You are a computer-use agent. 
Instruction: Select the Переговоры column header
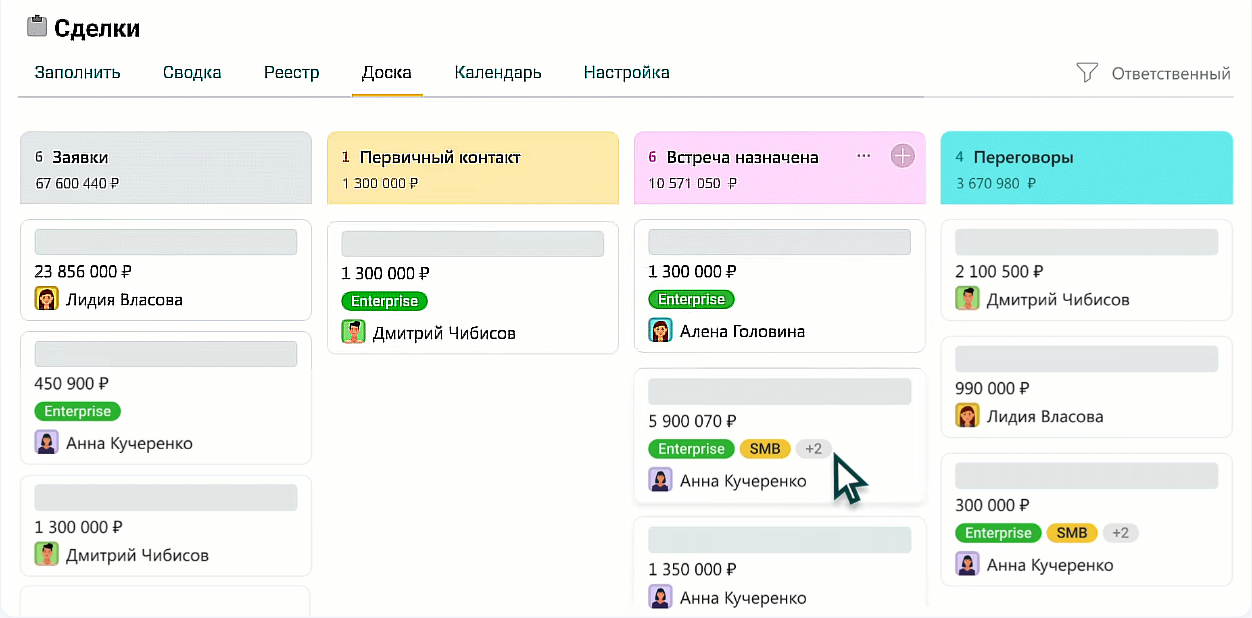point(1086,167)
